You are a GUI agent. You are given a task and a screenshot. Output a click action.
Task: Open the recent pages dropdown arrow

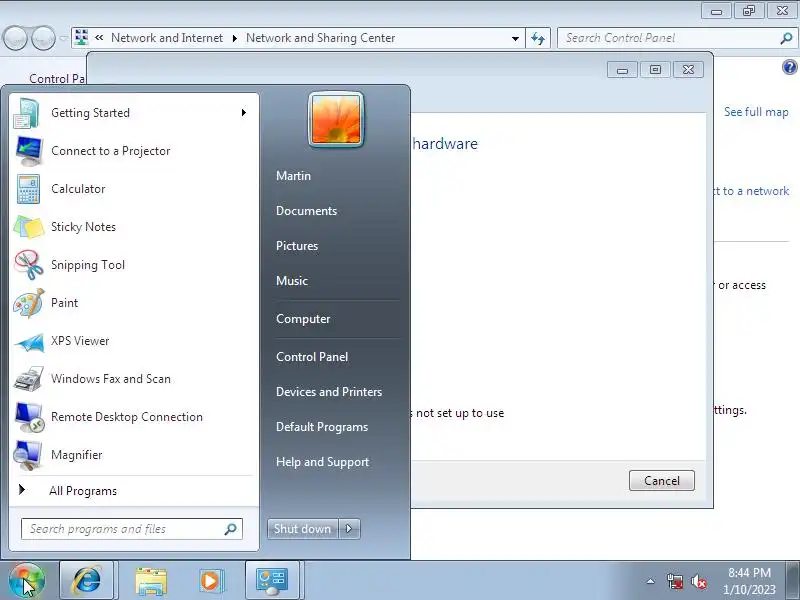[63, 38]
